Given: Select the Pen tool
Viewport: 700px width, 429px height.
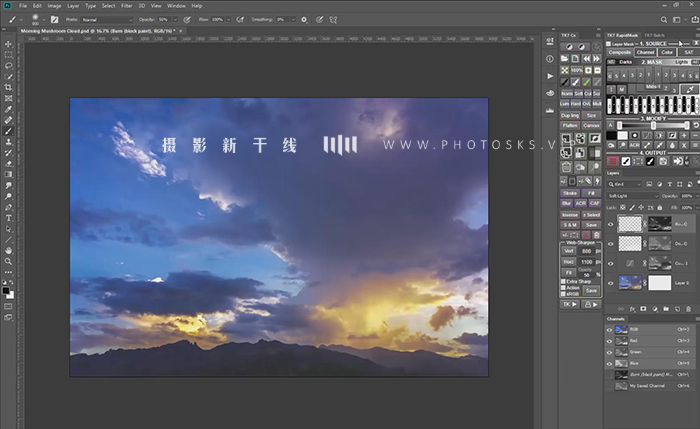Looking at the screenshot, I should (x=8, y=207).
